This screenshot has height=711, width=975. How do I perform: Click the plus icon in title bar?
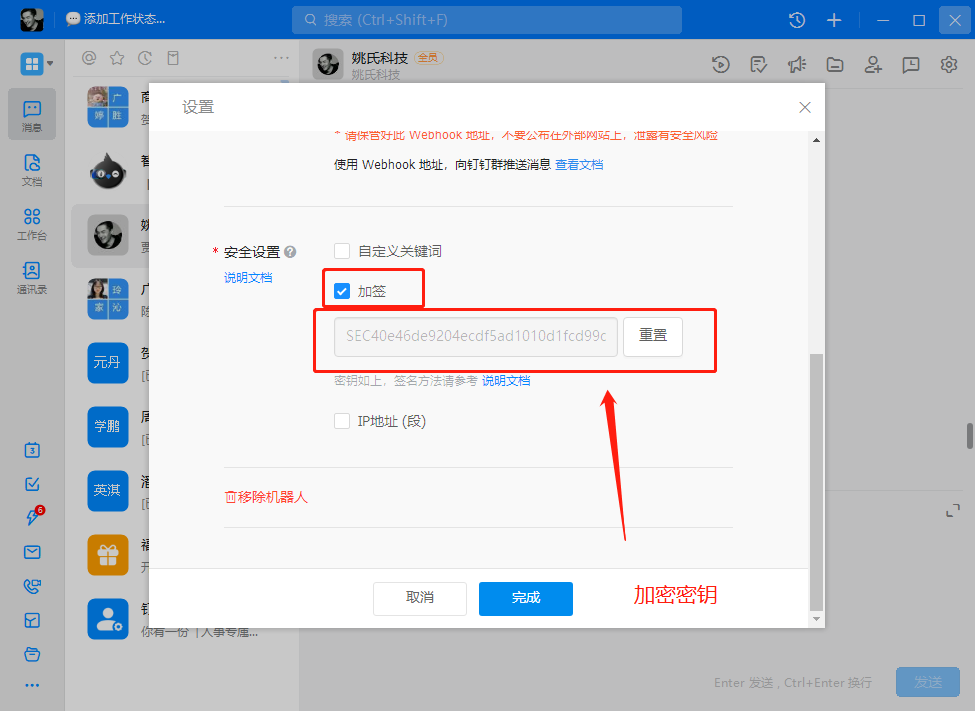point(834,20)
